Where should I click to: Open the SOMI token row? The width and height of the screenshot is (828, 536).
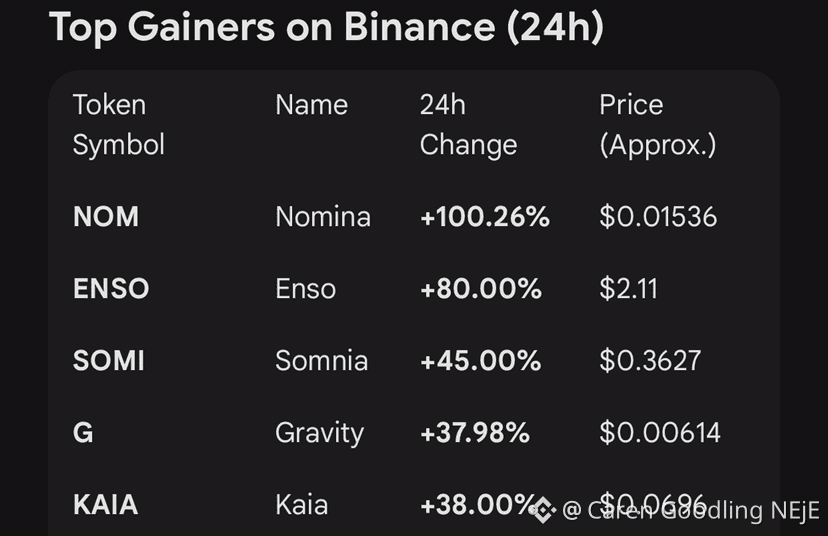pyautogui.click(x=109, y=361)
